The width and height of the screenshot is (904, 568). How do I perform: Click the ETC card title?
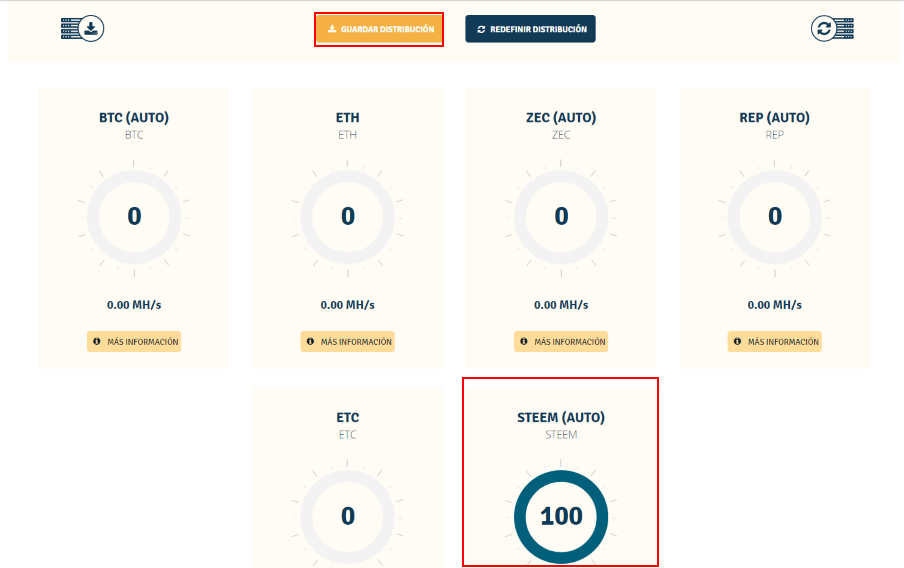(x=348, y=417)
